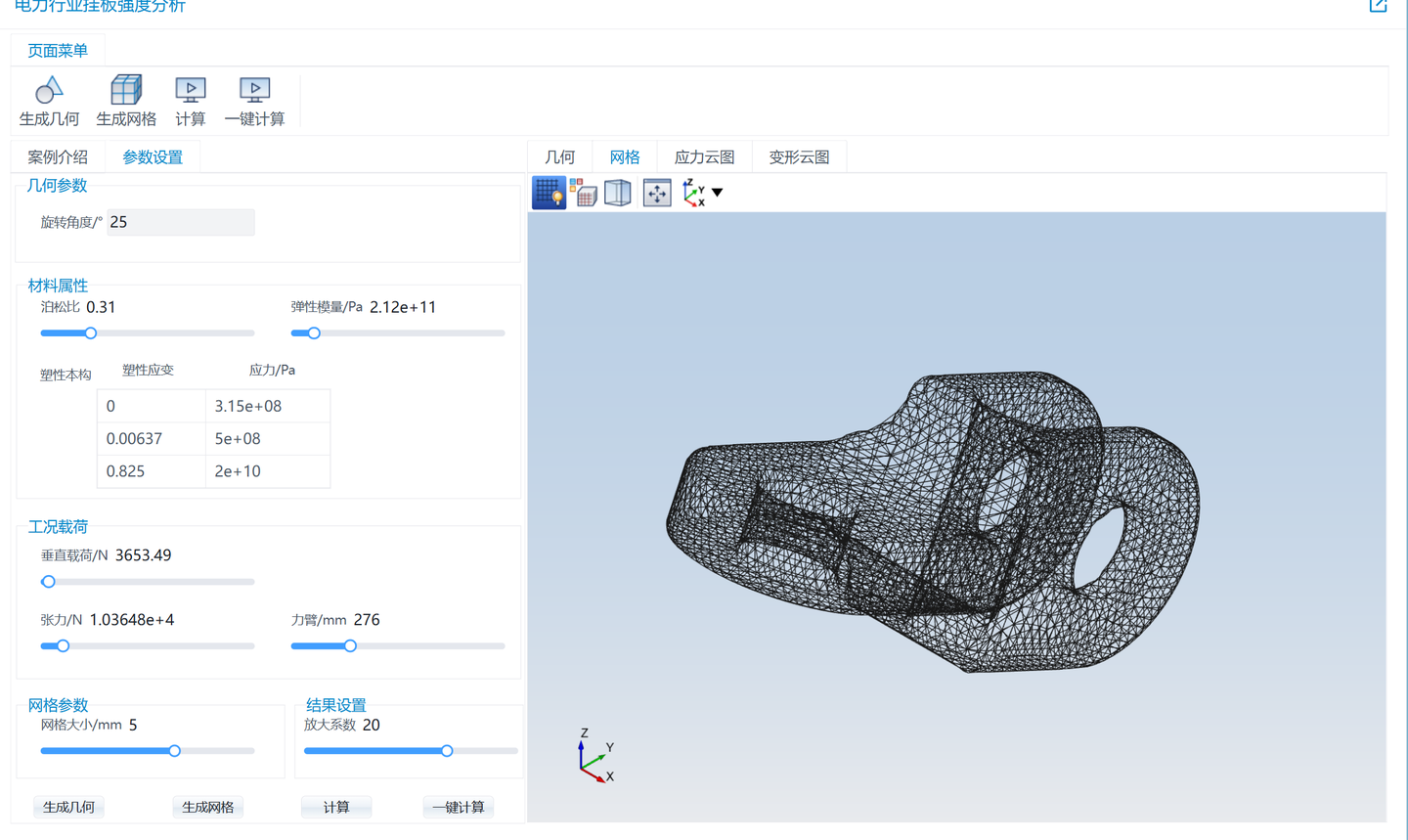Image resolution: width=1408 pixels, height=840 pixels.
Task: Click the 计算 monitor icon in the ribbon
Action: [191, 90]
